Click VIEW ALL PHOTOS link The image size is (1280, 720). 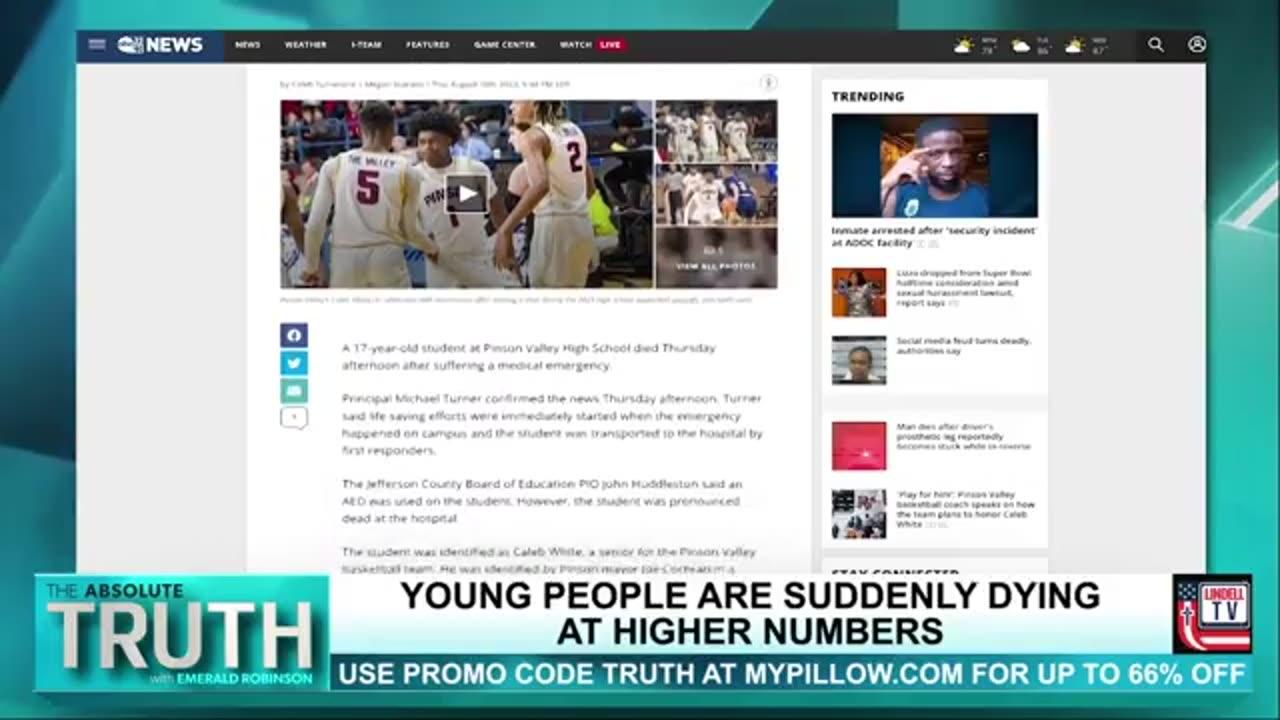coord(716,266)
